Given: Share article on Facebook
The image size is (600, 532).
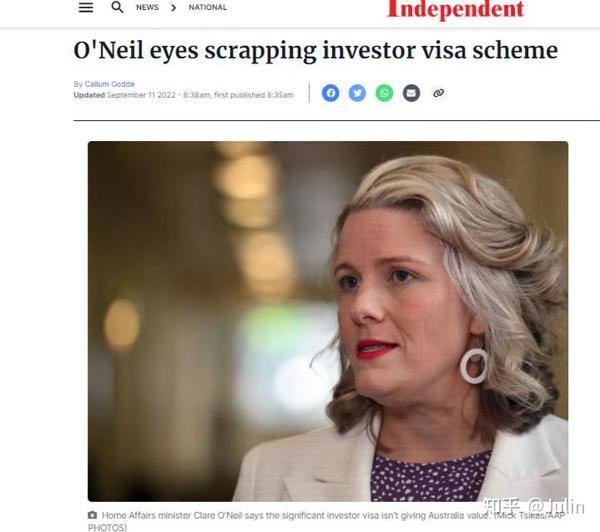Looking at the screenshot, I should [x=330, y=93].
